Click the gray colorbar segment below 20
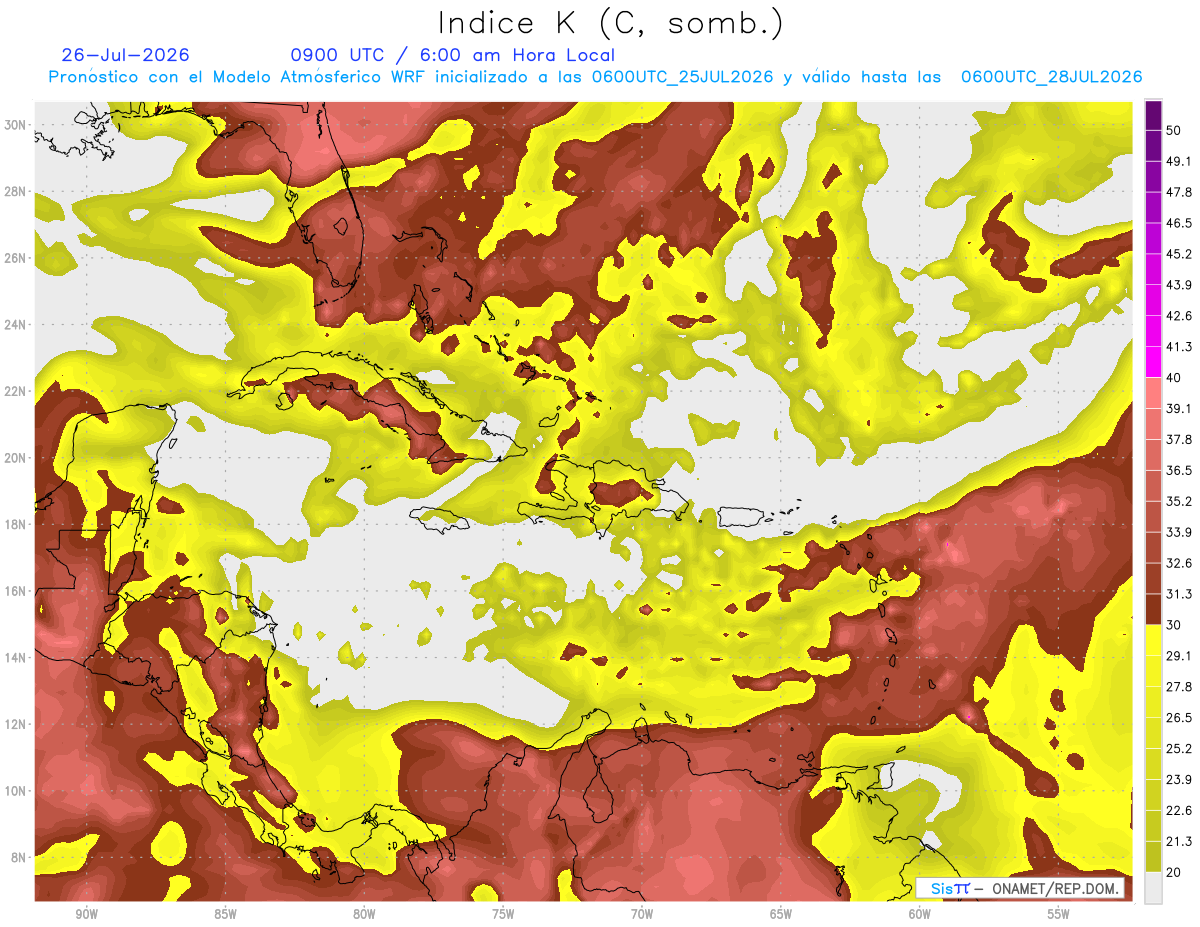Image resolution: width=1200 pixels, height=927 pixels. tap(1153, 888)
